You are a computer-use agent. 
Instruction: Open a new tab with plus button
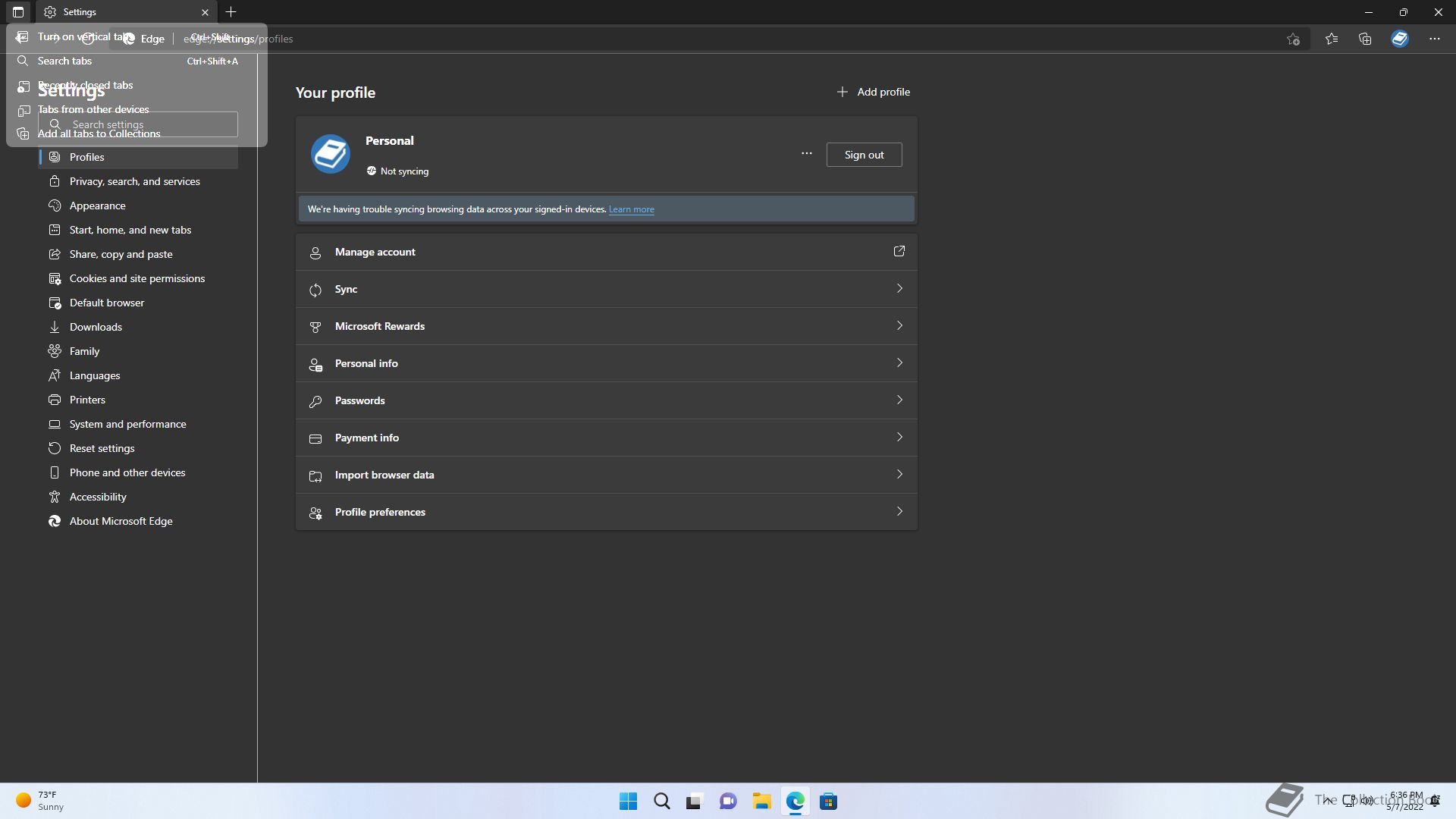point(231,12)
